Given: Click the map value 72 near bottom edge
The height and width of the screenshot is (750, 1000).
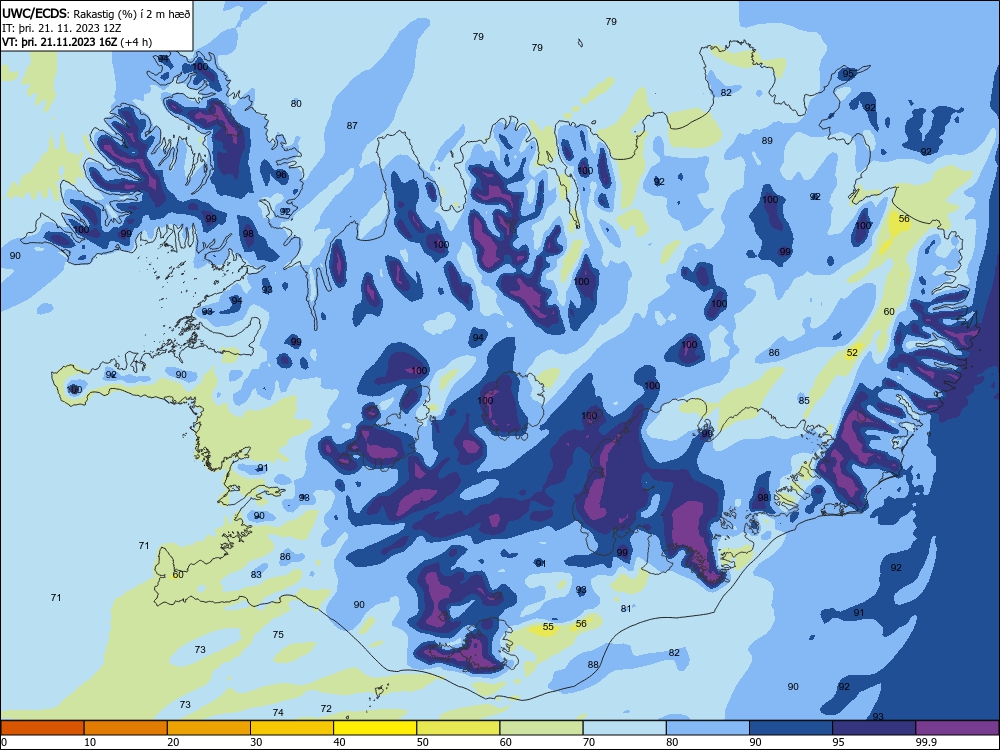Looking at the screenshot, I should 326,709.
